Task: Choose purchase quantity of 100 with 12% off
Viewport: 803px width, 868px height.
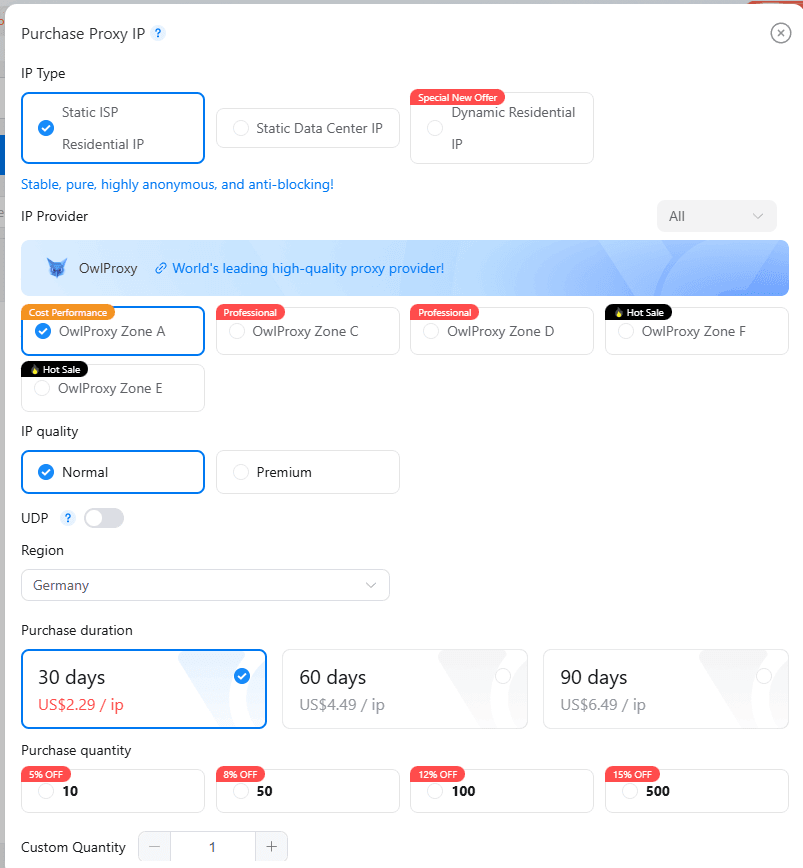Action: 501,791
